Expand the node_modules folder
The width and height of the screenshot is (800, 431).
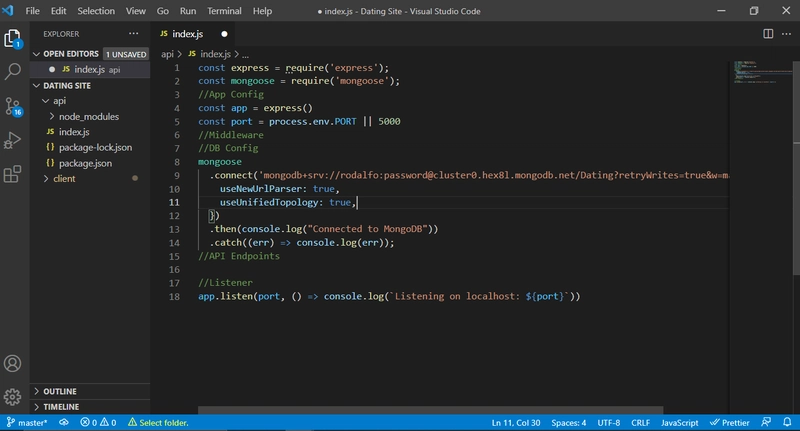point(52,116)
